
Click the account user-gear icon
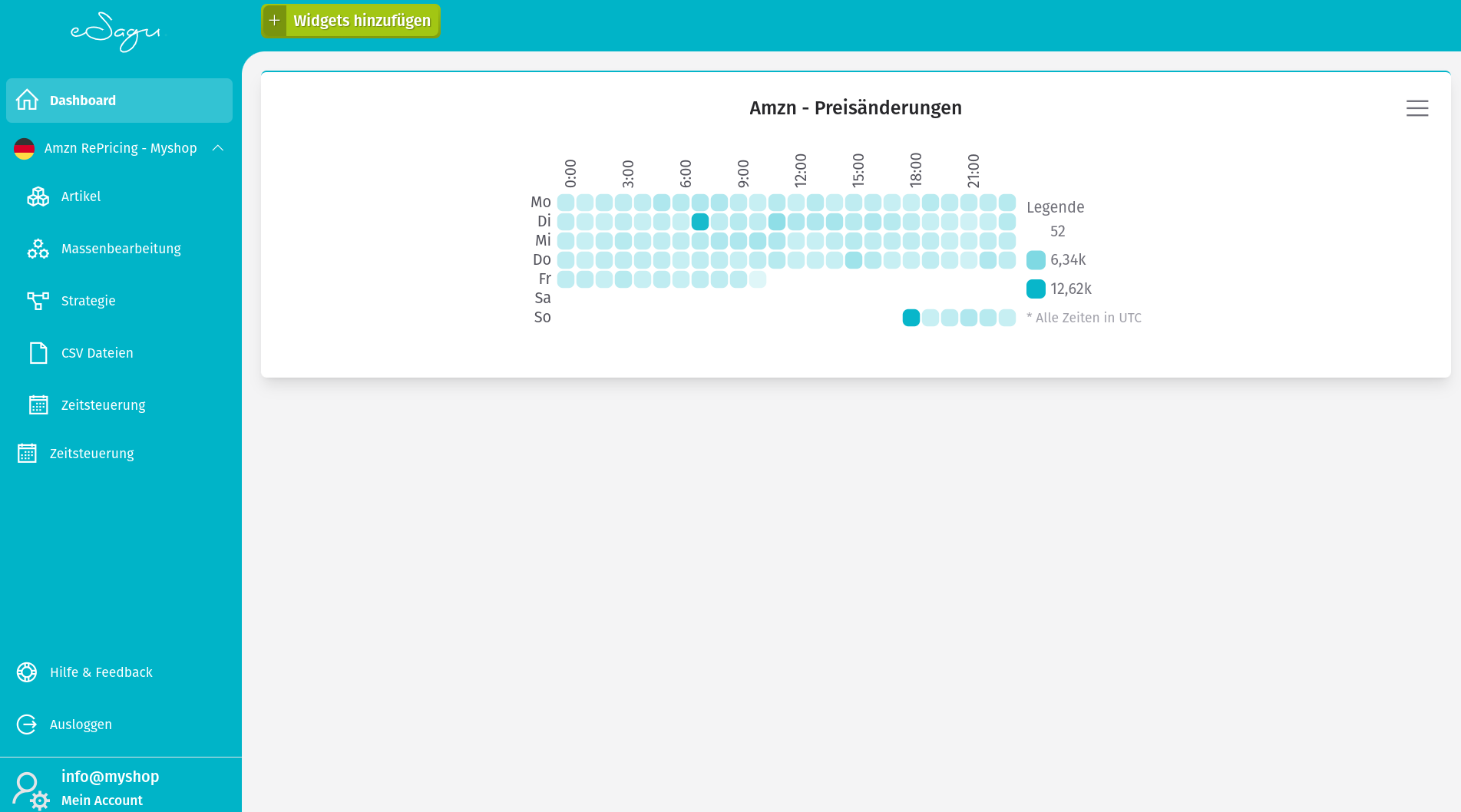(x=31, y=791)
